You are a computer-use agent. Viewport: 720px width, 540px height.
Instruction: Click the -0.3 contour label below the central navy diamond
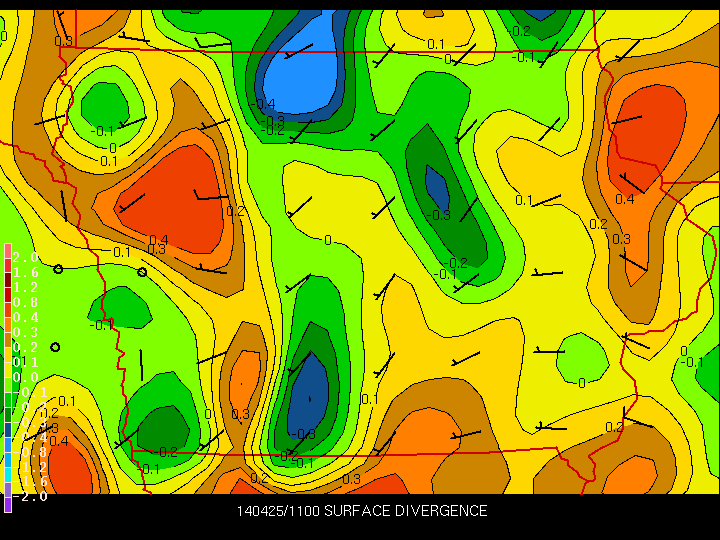coord(439,215)
